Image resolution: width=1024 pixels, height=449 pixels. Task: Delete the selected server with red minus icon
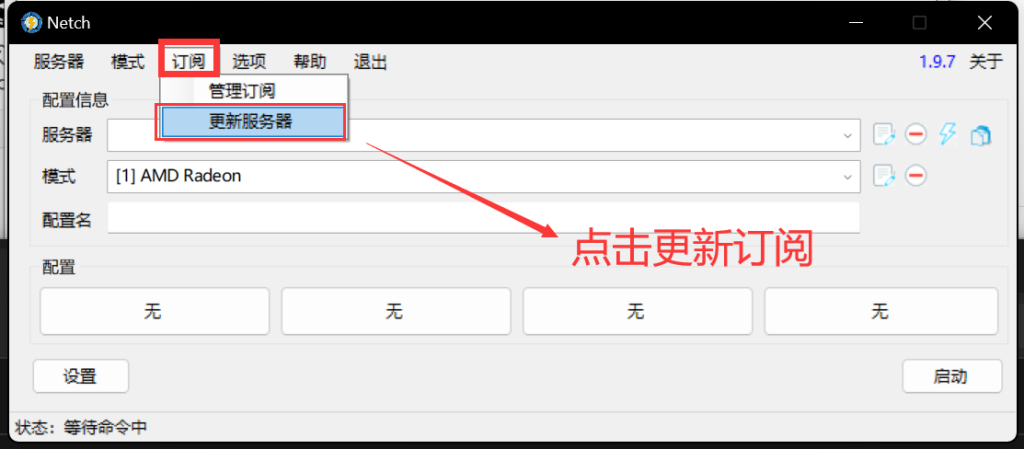coord(916,135)
